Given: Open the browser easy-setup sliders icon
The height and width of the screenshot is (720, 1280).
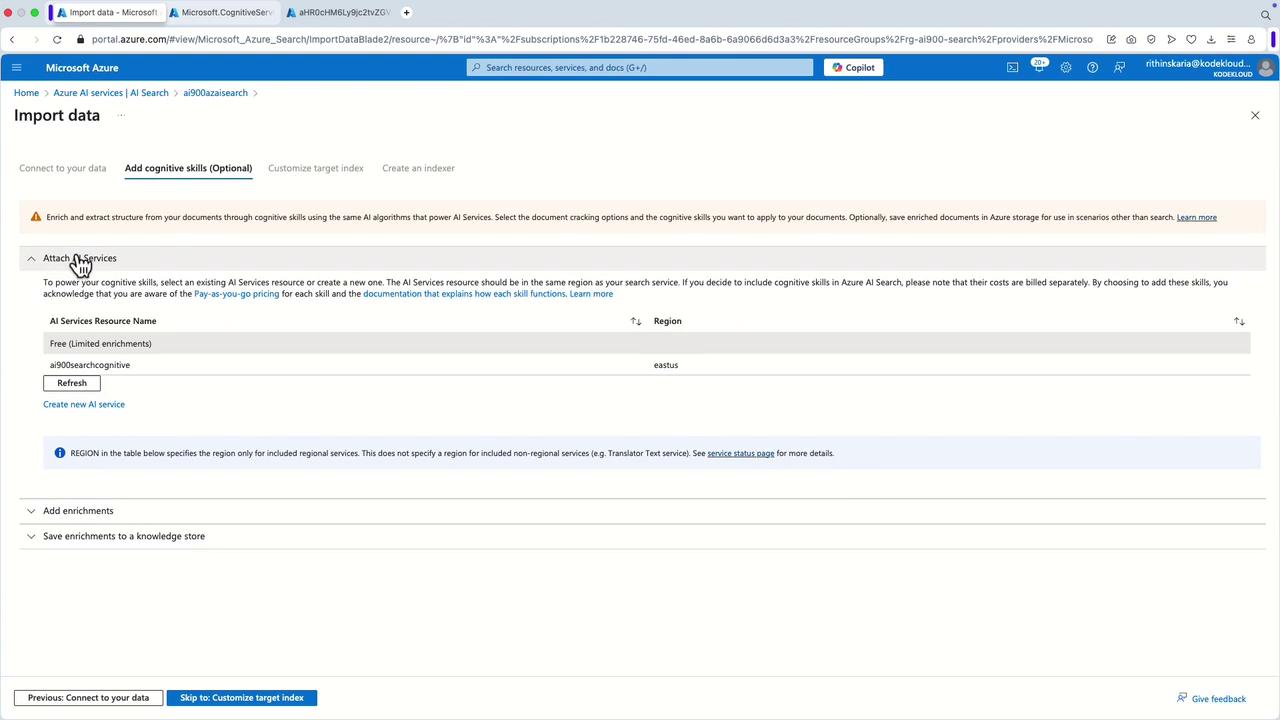Looking at the screenshot, I should (1231, 39).
